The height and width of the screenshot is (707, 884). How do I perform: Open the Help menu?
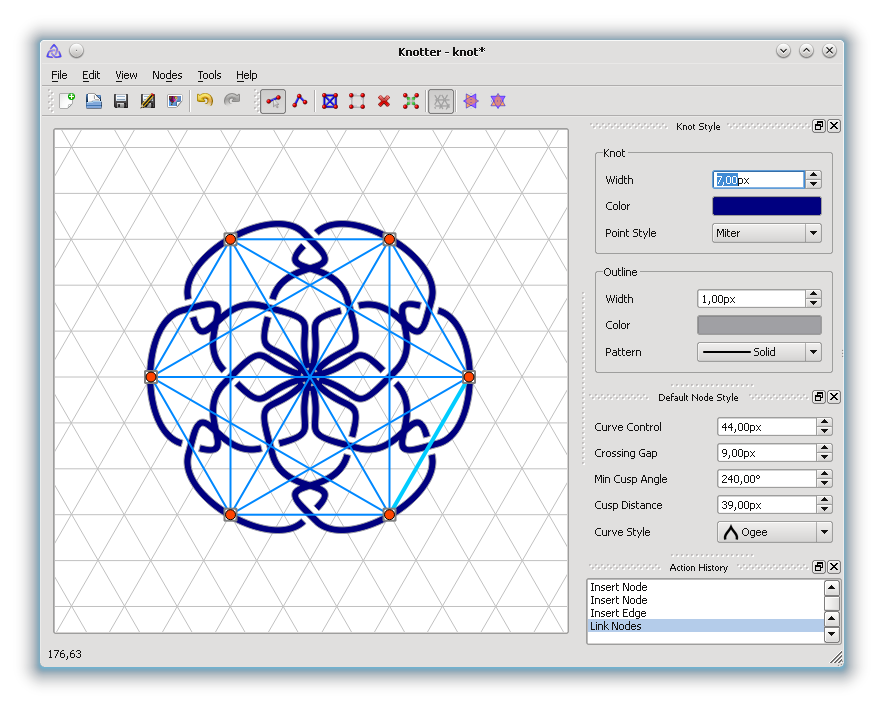point(246,75)
